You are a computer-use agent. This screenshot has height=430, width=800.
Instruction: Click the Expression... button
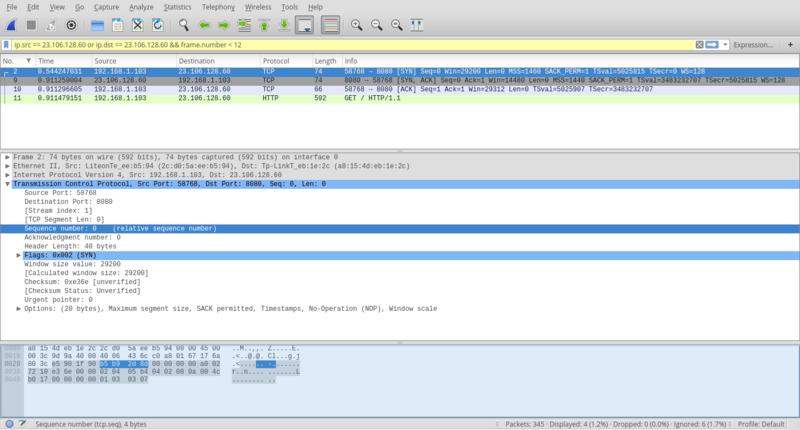(759, 45)
